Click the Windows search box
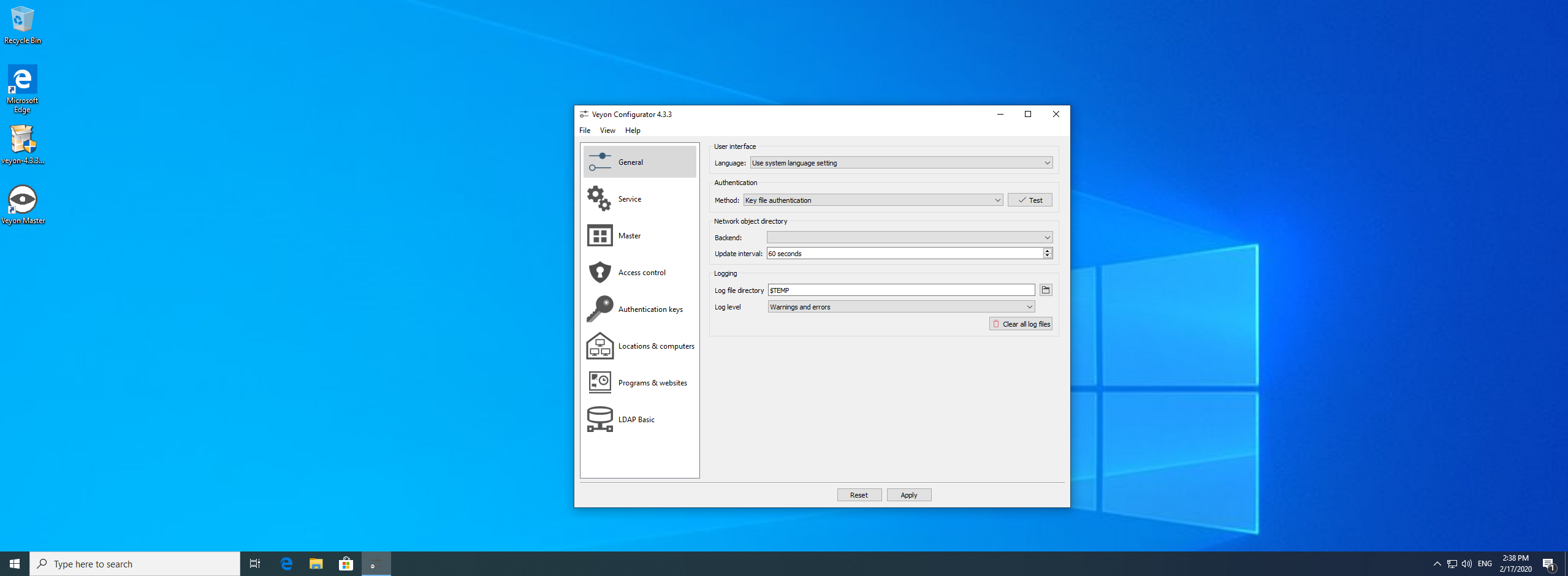Image resolution: width=1568 pixels, height=576 pixels. point(135,564)
